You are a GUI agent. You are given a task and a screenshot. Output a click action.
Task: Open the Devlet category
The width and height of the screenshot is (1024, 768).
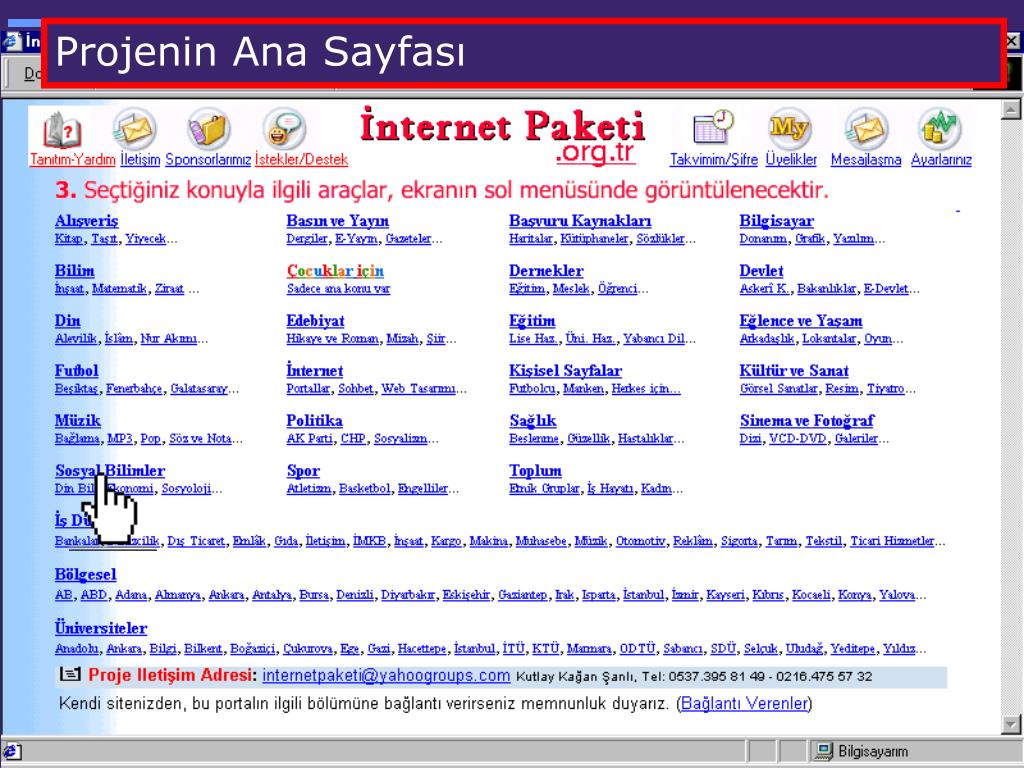(x=761, y=270)
